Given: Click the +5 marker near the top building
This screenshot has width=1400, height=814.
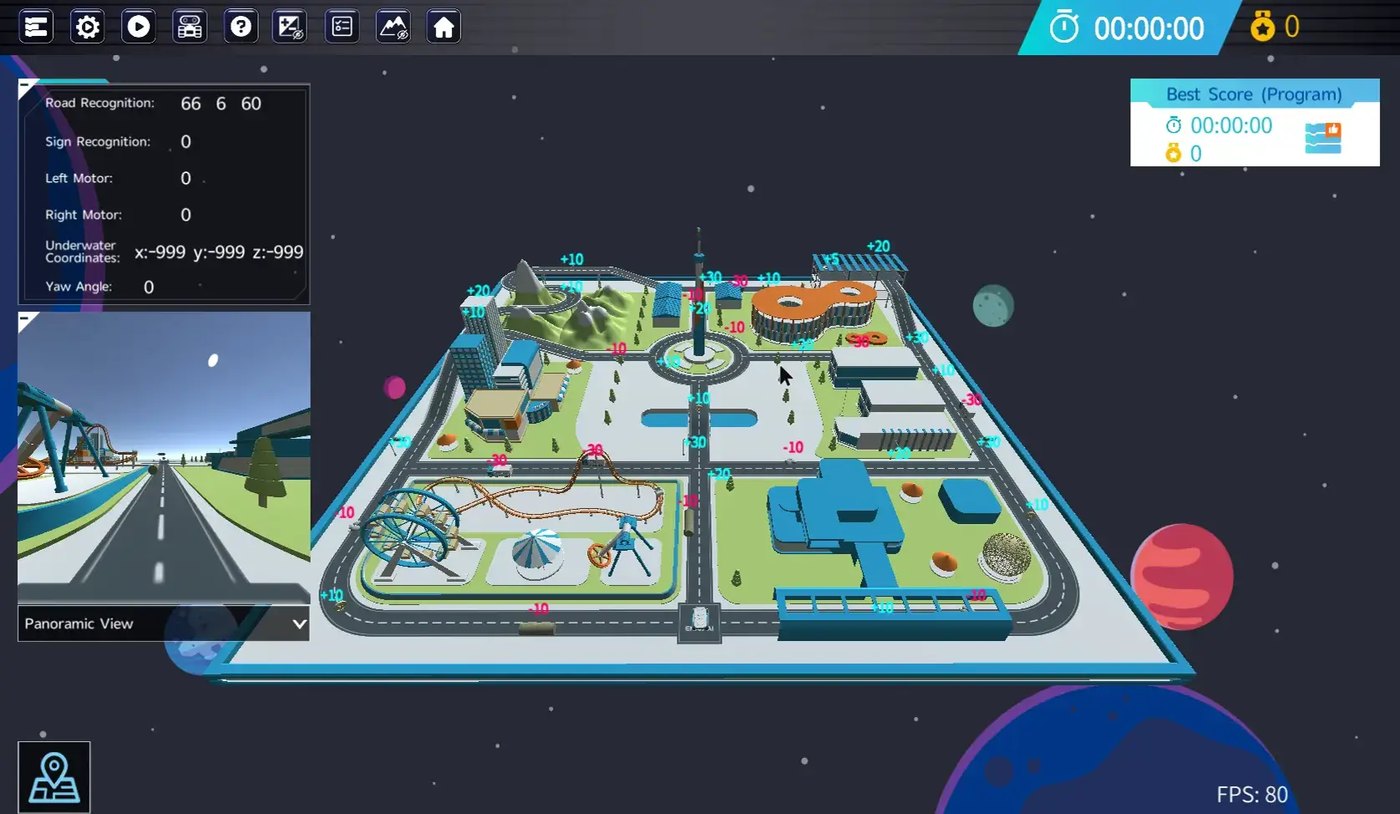Looking at the screenshot, I should click(x=831, y=259).
